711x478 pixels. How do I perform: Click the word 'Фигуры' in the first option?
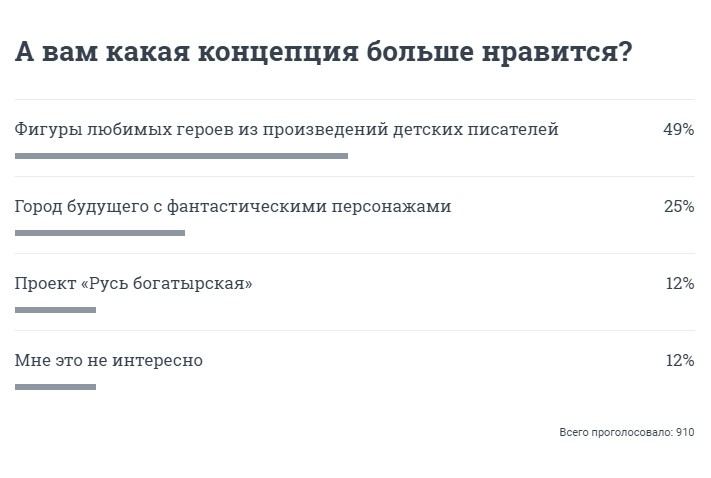(x=48, y=131)
